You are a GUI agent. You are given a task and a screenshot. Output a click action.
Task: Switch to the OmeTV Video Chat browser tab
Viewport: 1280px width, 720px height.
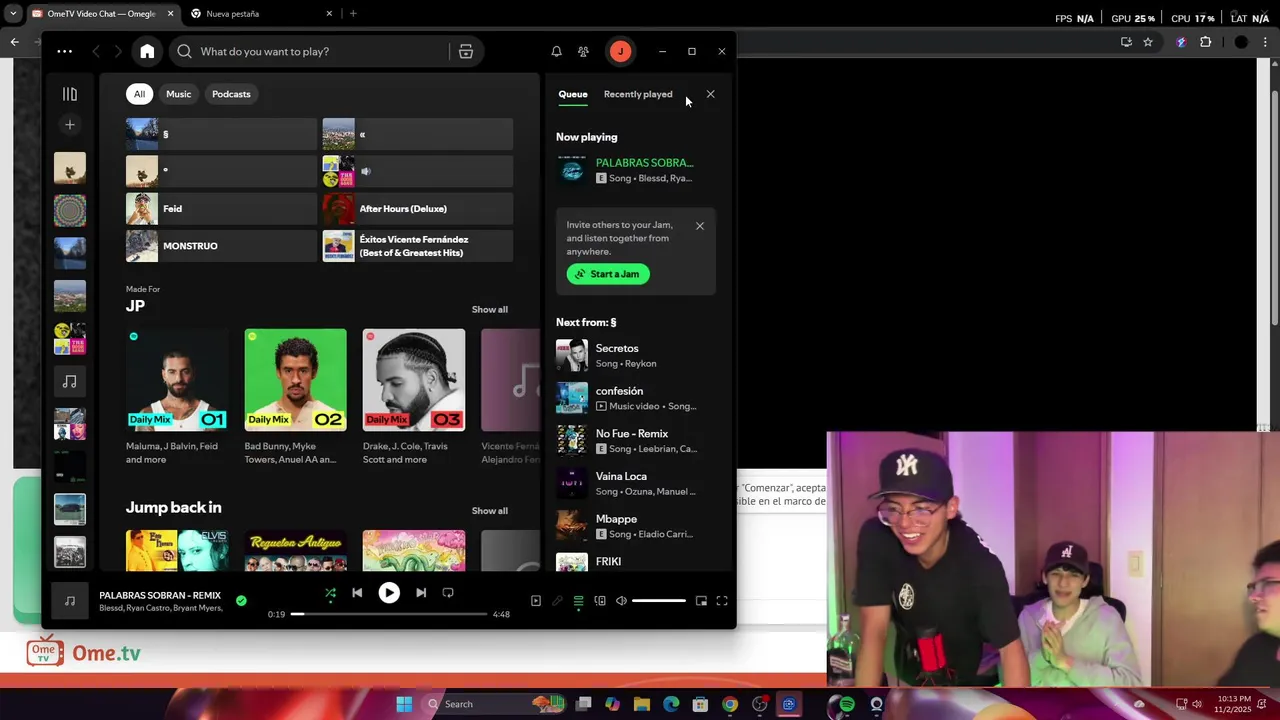103,14
